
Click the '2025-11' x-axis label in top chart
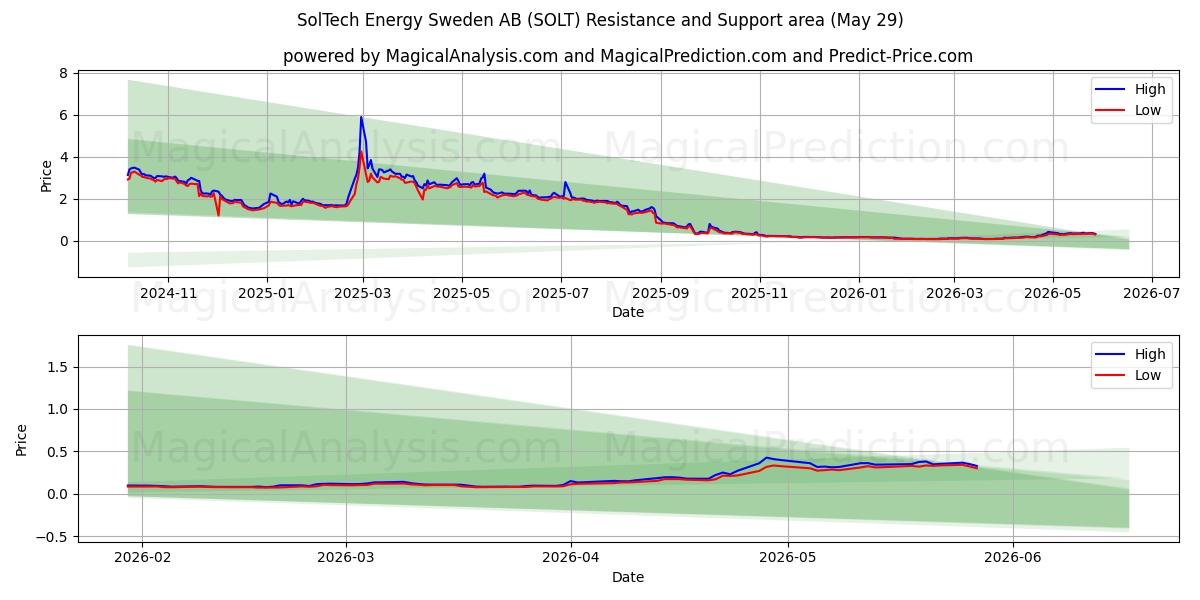tap(759, 293)
